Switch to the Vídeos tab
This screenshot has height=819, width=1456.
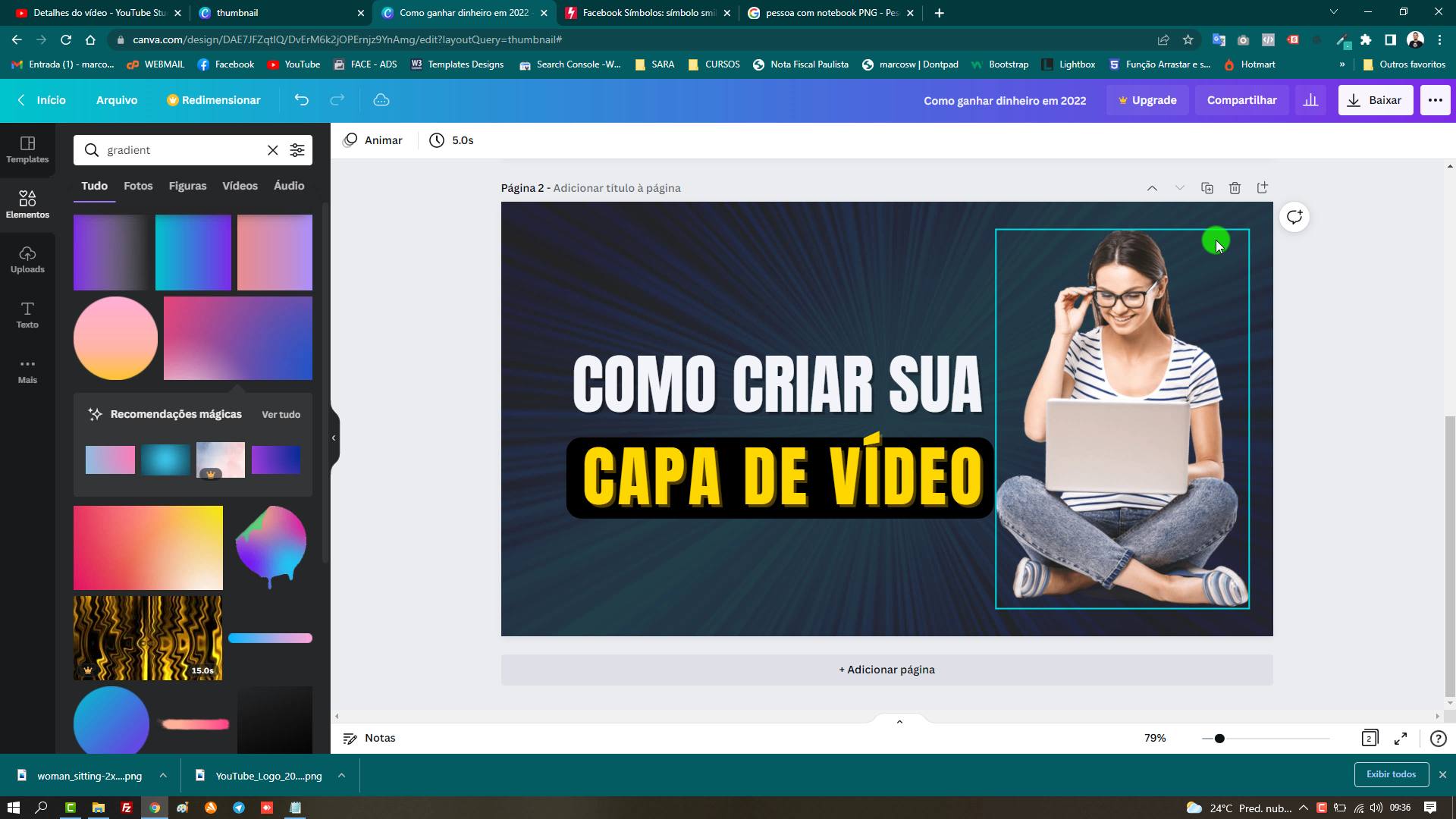click(x=240, y=186)
